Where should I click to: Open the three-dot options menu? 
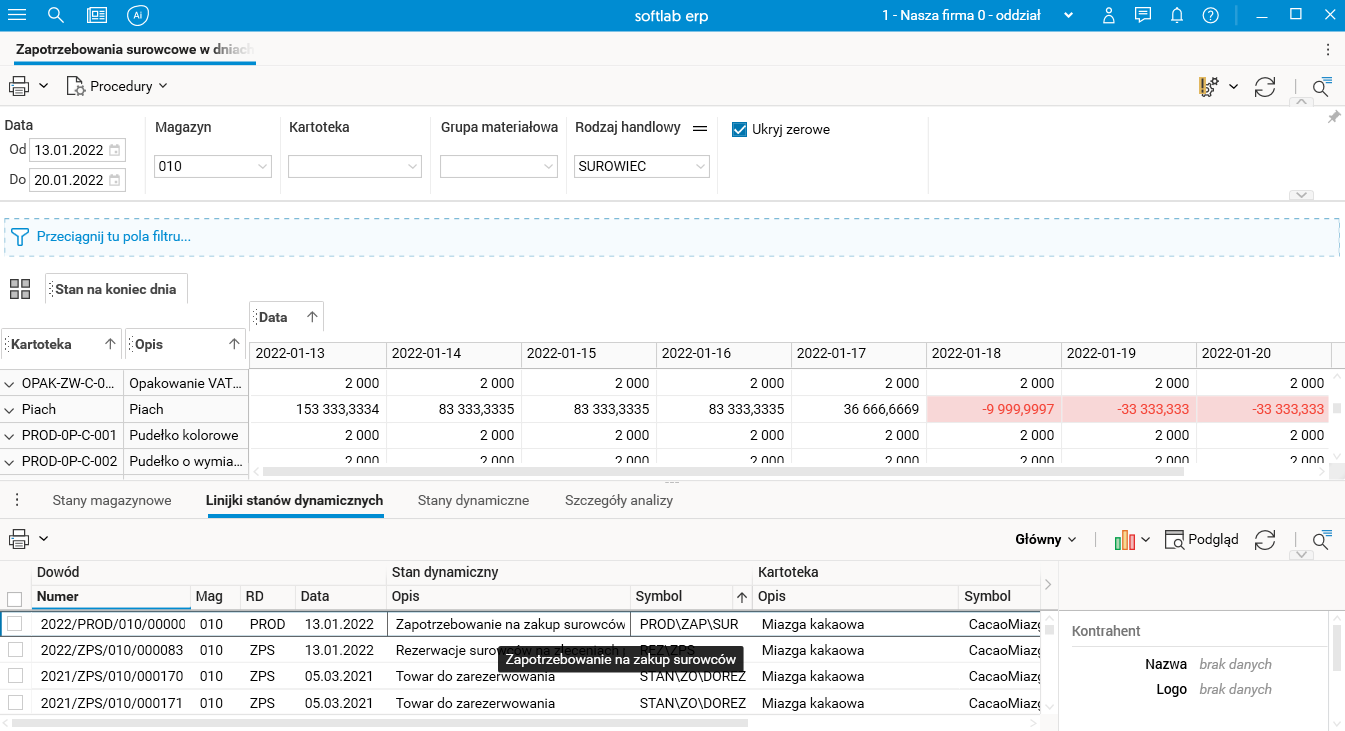tap(1328, 49)
